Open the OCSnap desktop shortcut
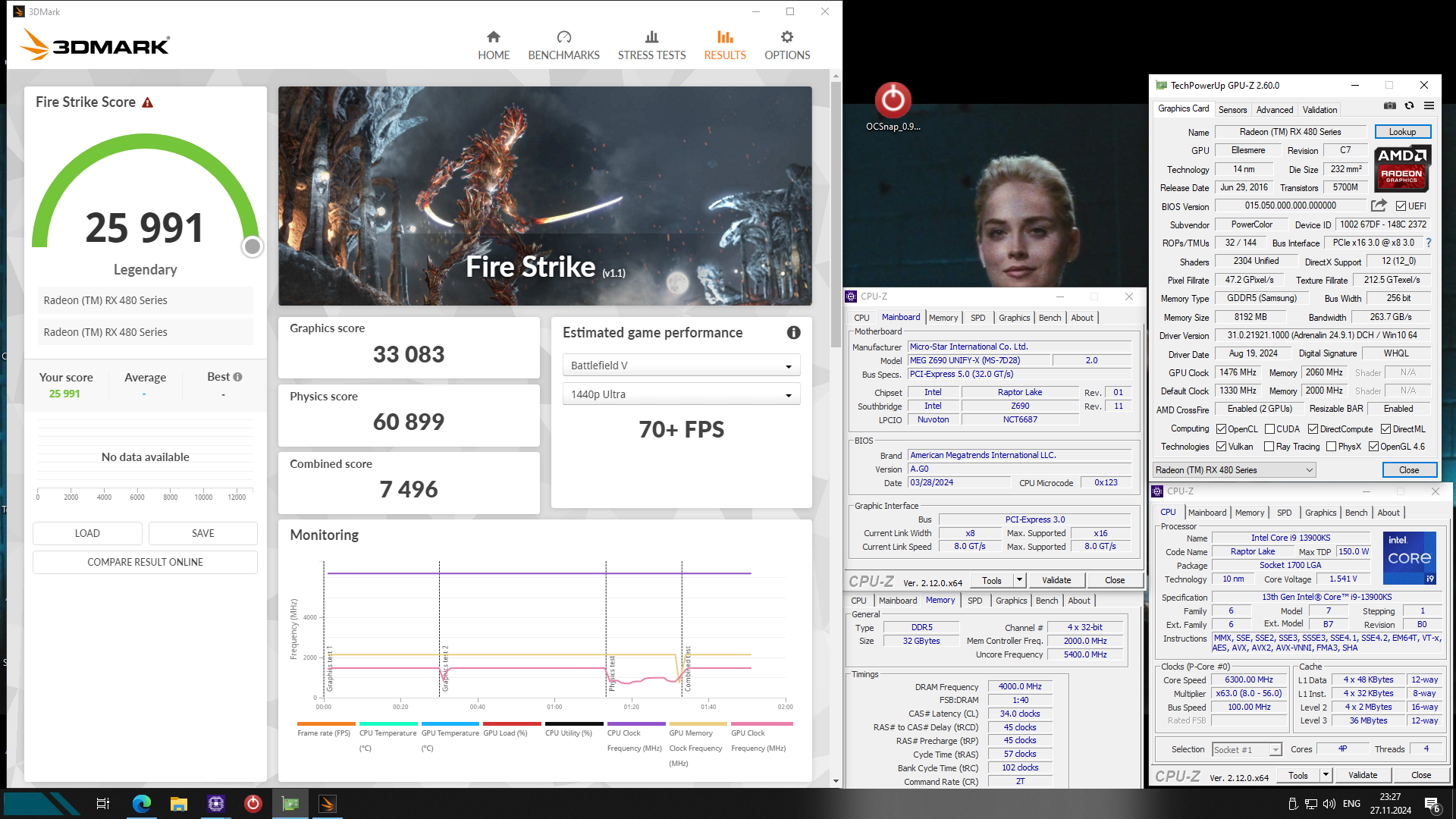 [893, 106]
